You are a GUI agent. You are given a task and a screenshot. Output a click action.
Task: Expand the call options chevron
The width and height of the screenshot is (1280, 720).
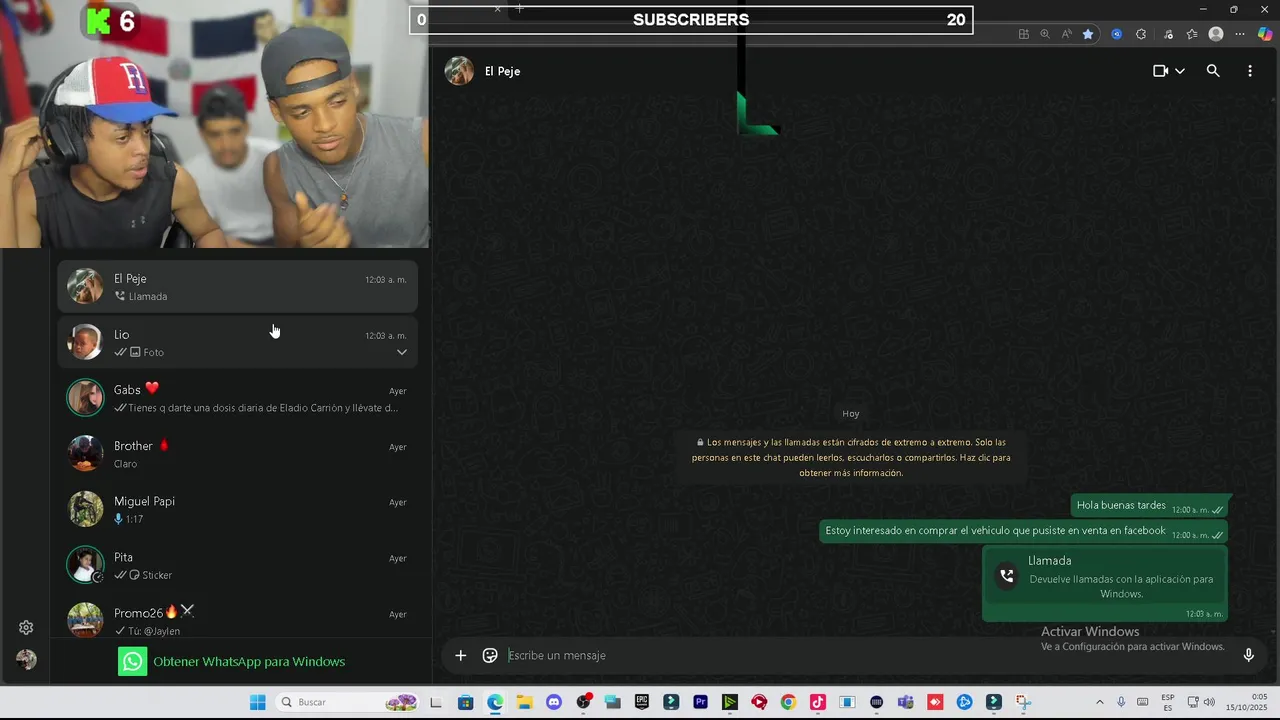(x=1180, y=71)
